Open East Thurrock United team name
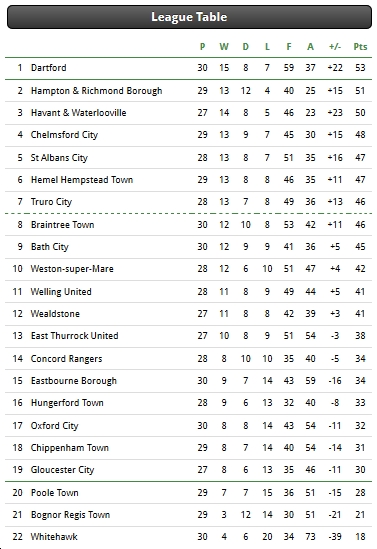377x549 pixels. [x=75, y=336]
